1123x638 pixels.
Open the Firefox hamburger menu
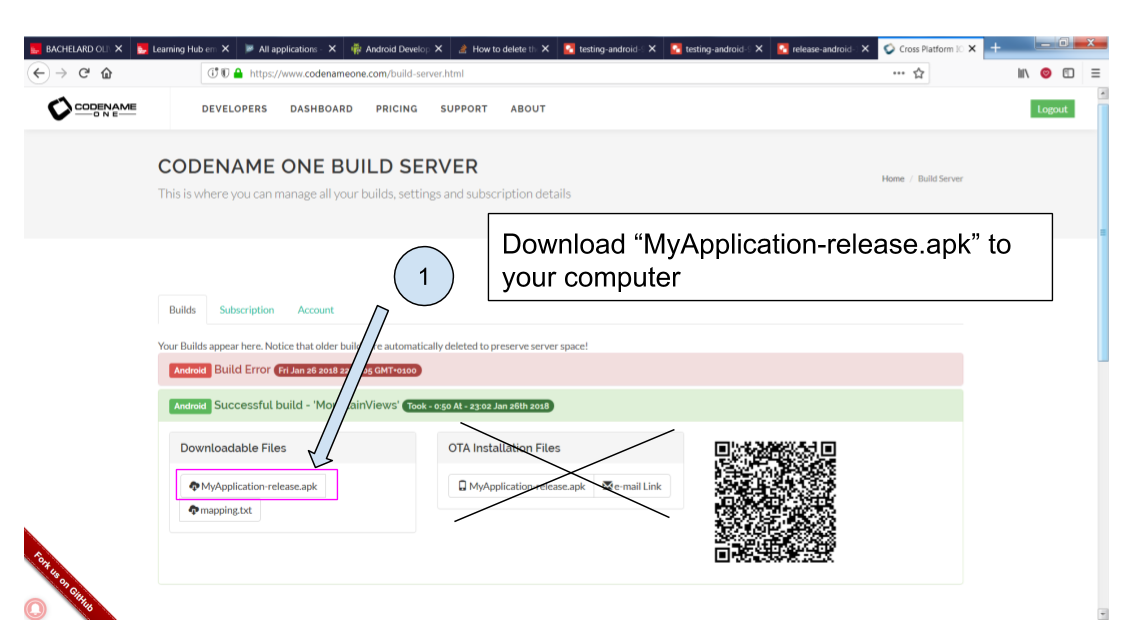[x=1095, y=73]
